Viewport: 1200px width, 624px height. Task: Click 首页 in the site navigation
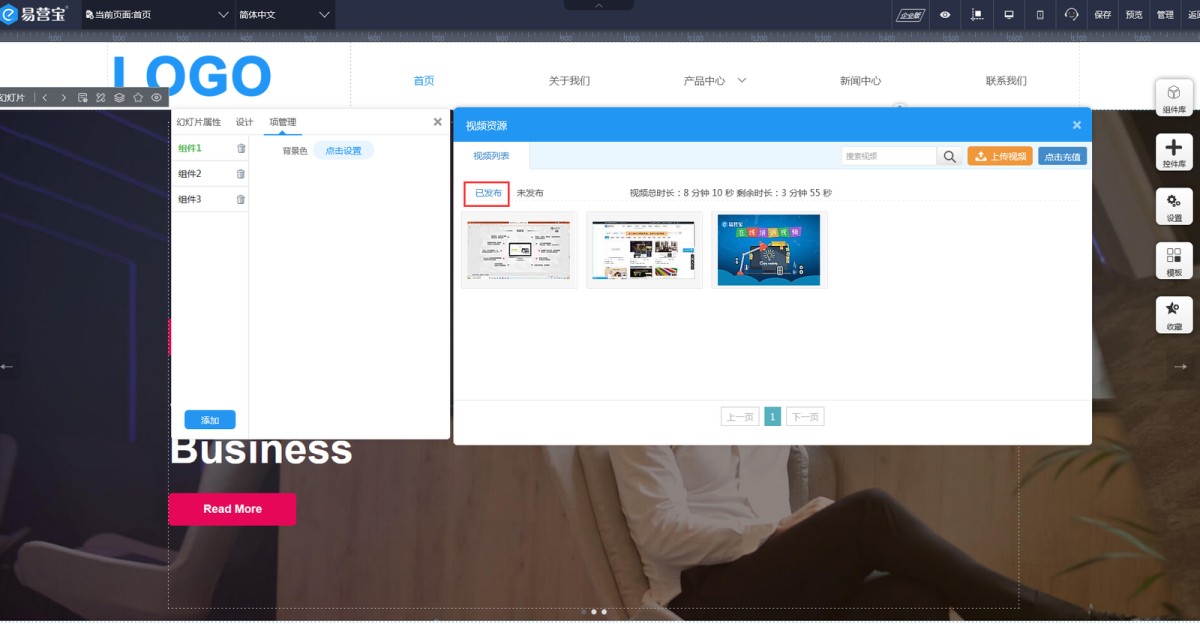click(424, 81)
